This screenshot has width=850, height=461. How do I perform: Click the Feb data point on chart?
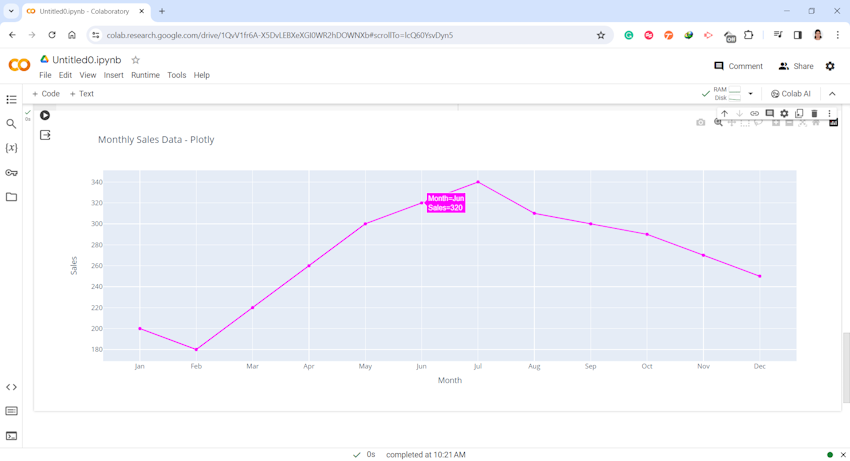click(x=196, y=350)
